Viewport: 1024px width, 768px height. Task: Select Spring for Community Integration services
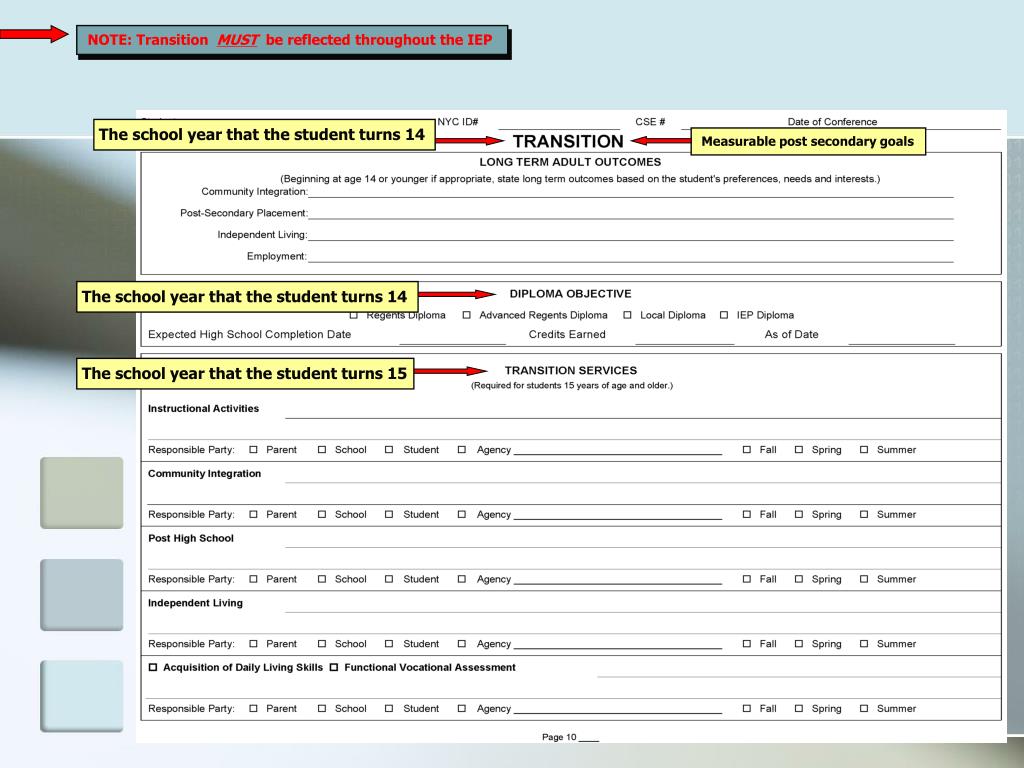(x=799, y=514)
